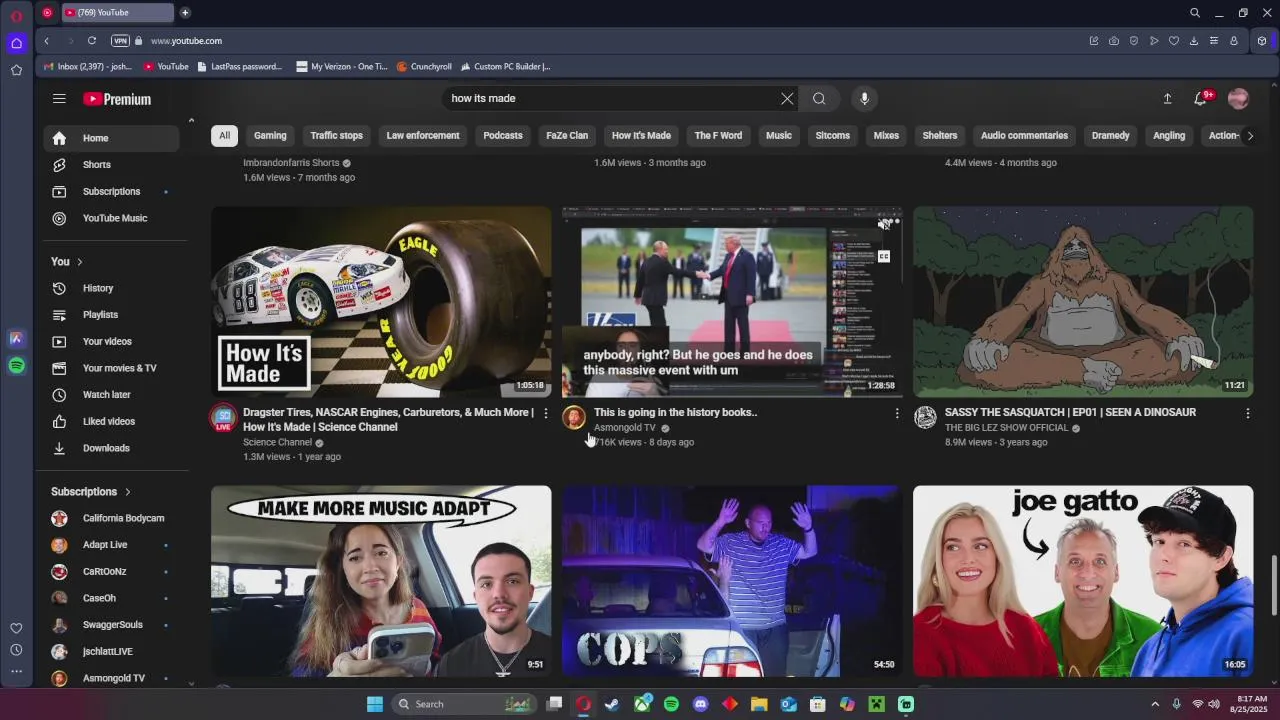Open a new browser tab

185,12
